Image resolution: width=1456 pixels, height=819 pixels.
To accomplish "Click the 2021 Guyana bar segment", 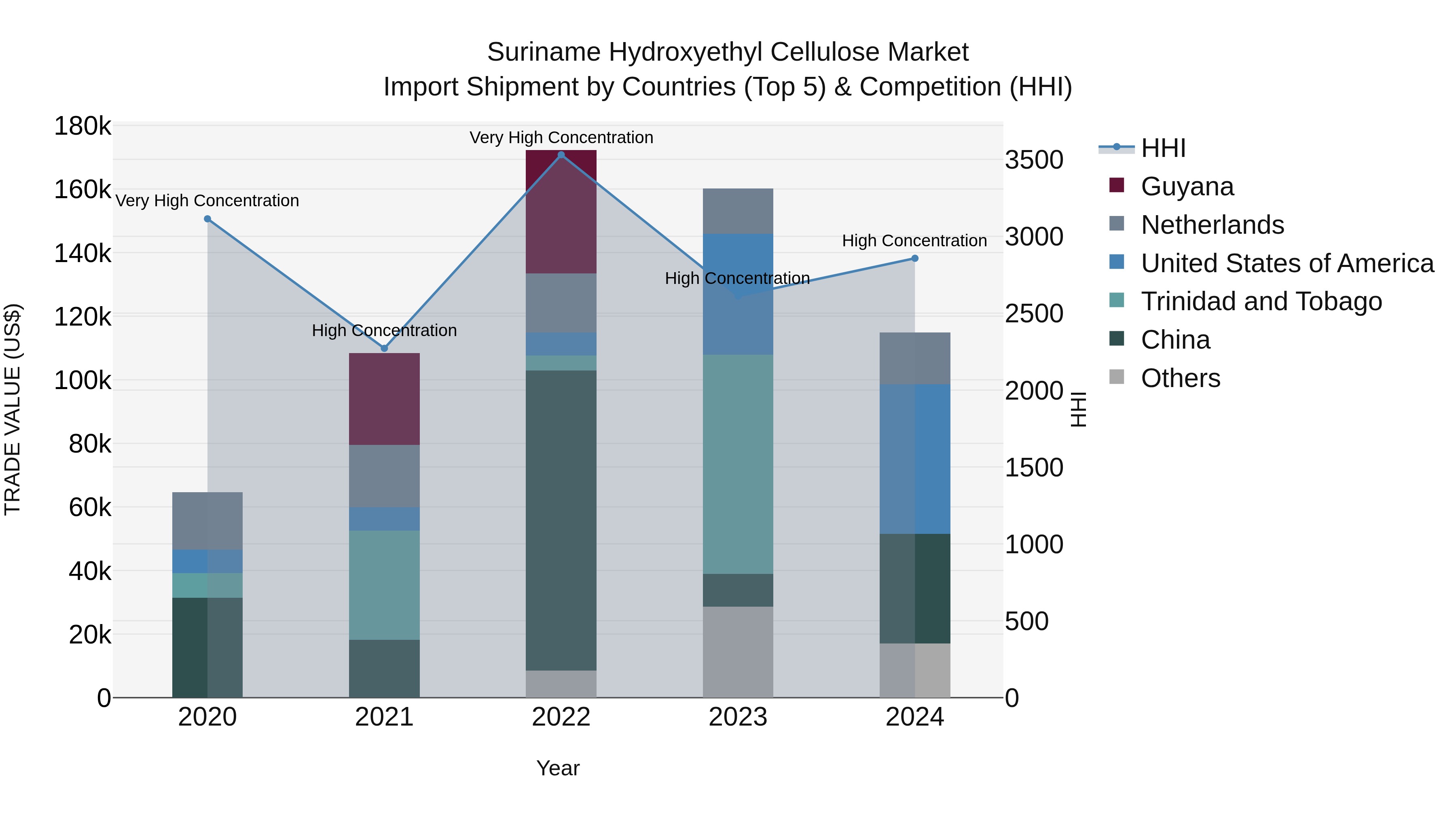I will tap(384, 399).
